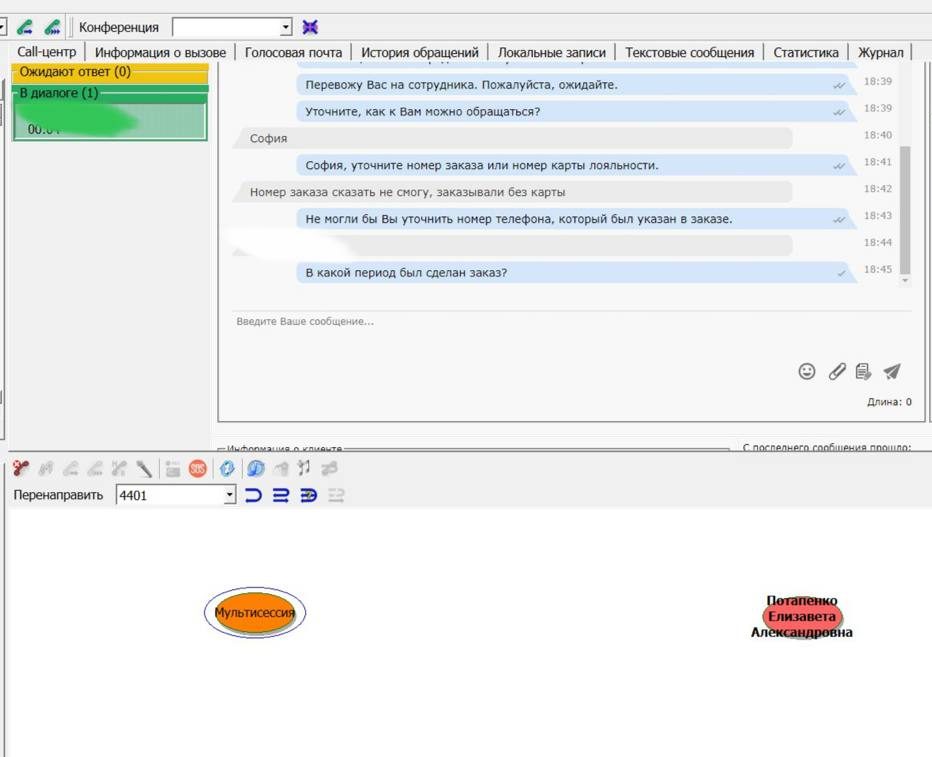
Task: Open message templates document icon
Action: tap(863, 371)
